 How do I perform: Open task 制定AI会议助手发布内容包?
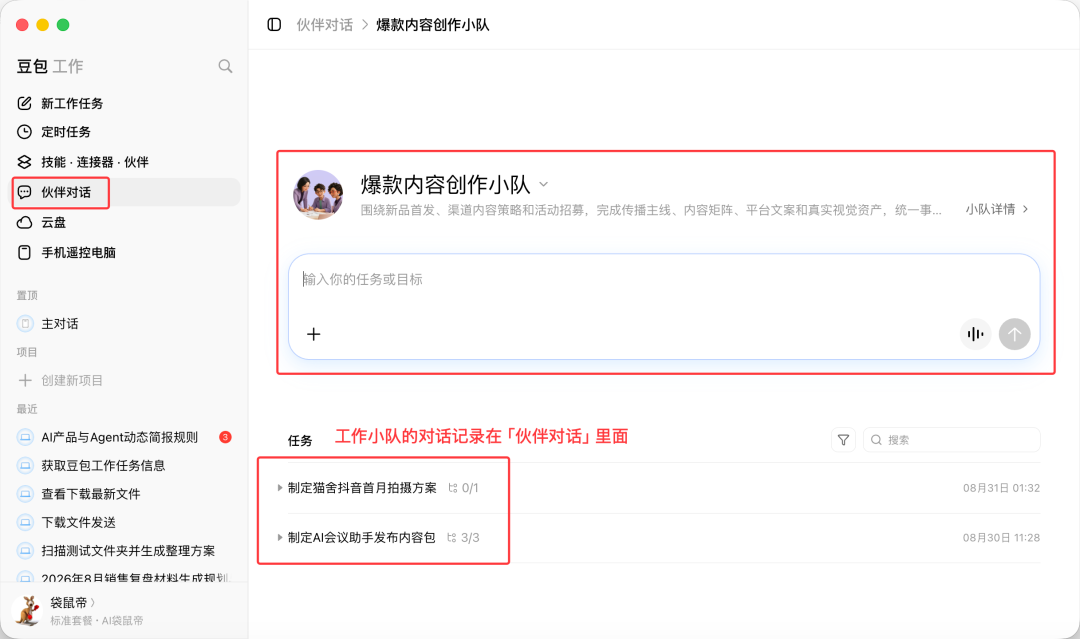click(362, 537)
